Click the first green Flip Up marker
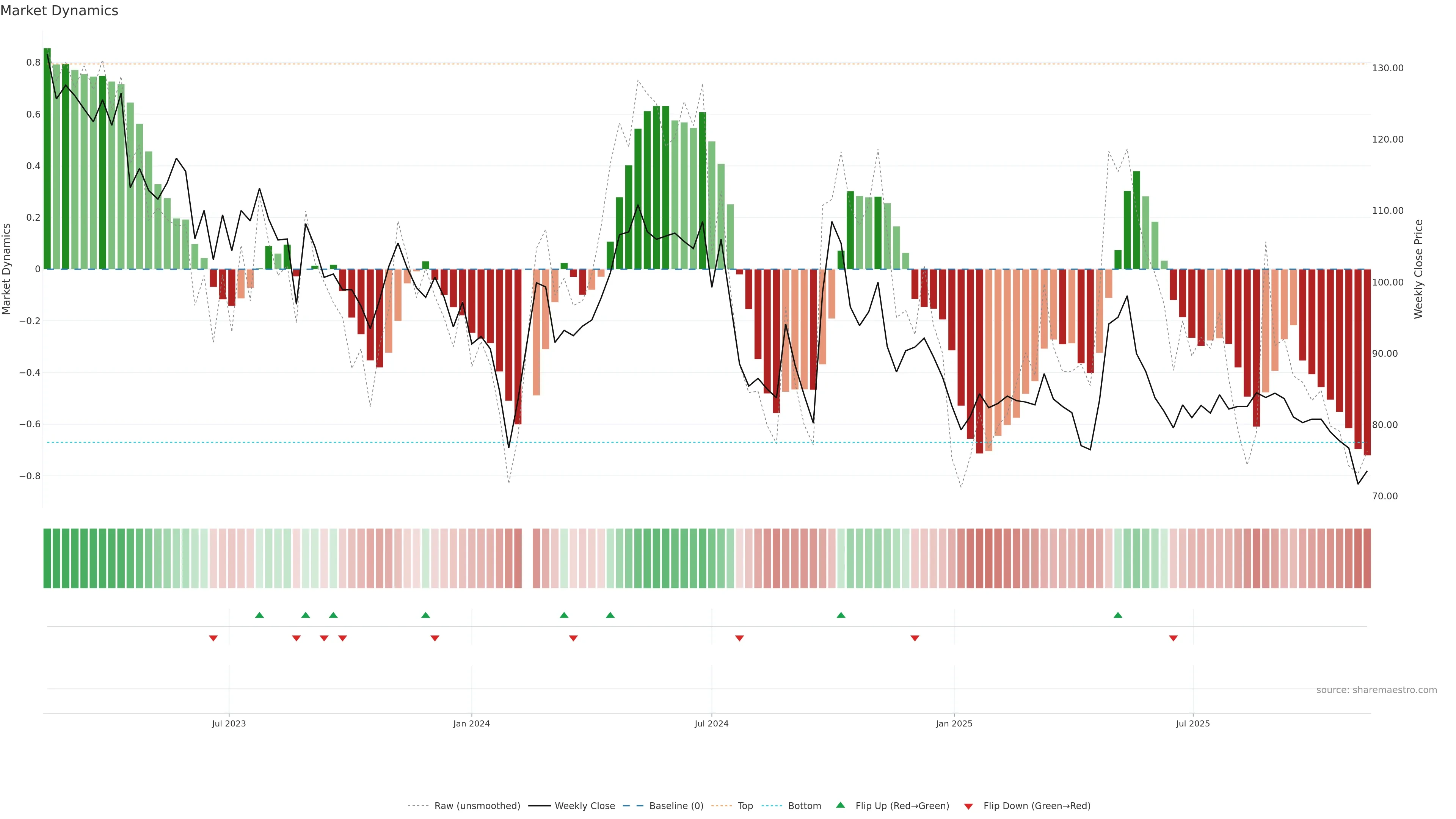The height and width of the screenshot is (819, 1456). click(x=259, y=615)
